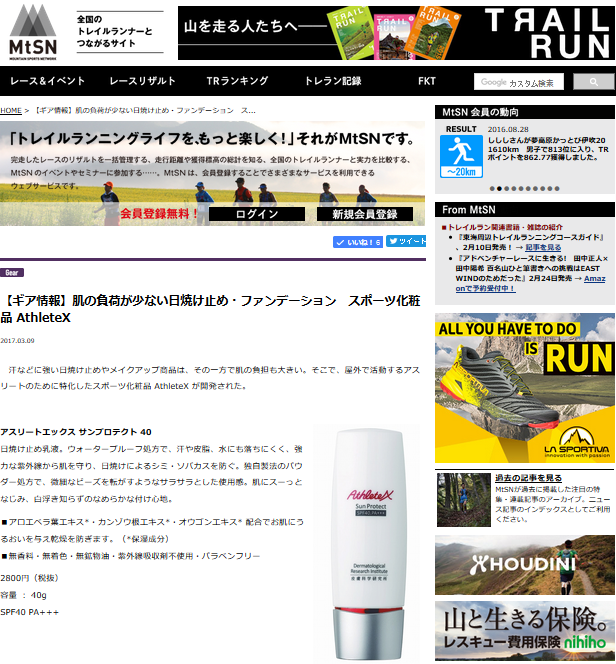Image resolution: width=616 pixels, height=664 pixels.
Task: Click the HOUDINI banner
Action: (525, 565)
